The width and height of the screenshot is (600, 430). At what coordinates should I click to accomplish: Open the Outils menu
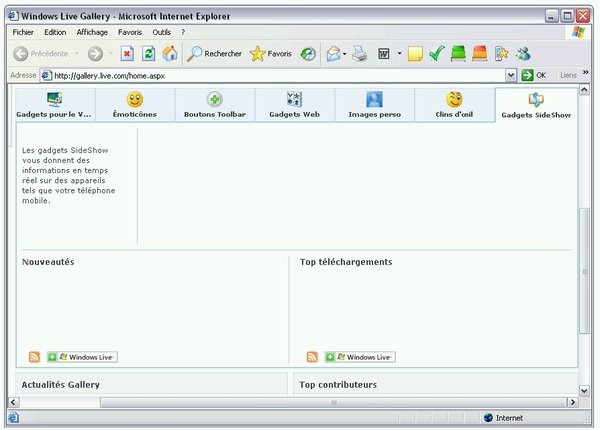(x=161, y=33)
